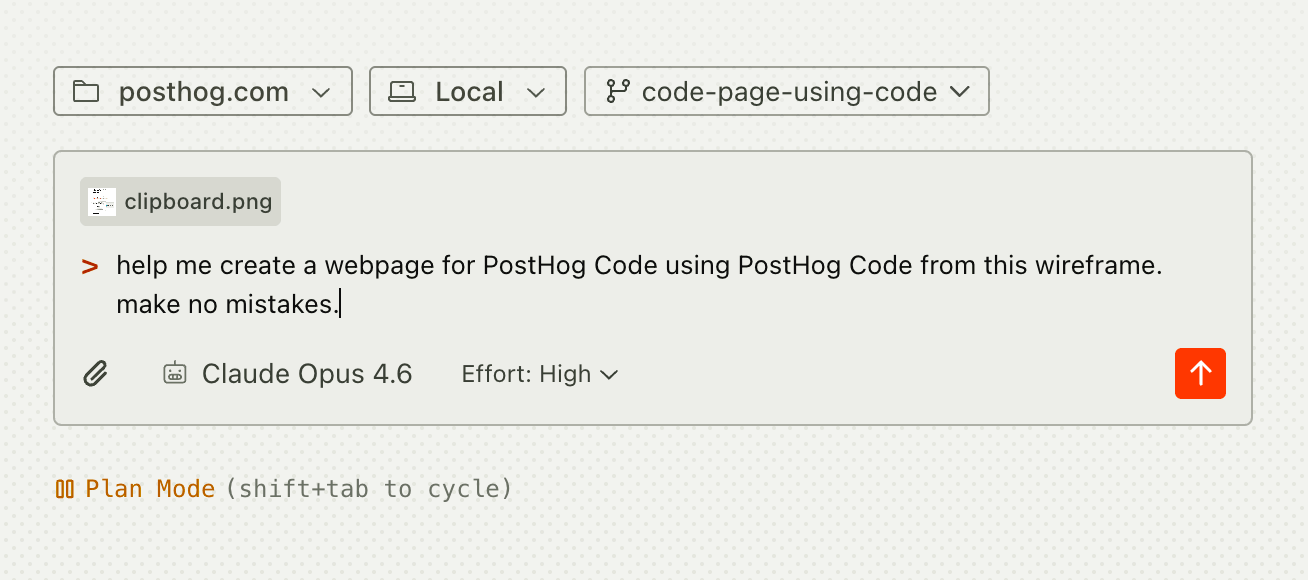Open the Local environment dropdown

[x=468, y=92]
